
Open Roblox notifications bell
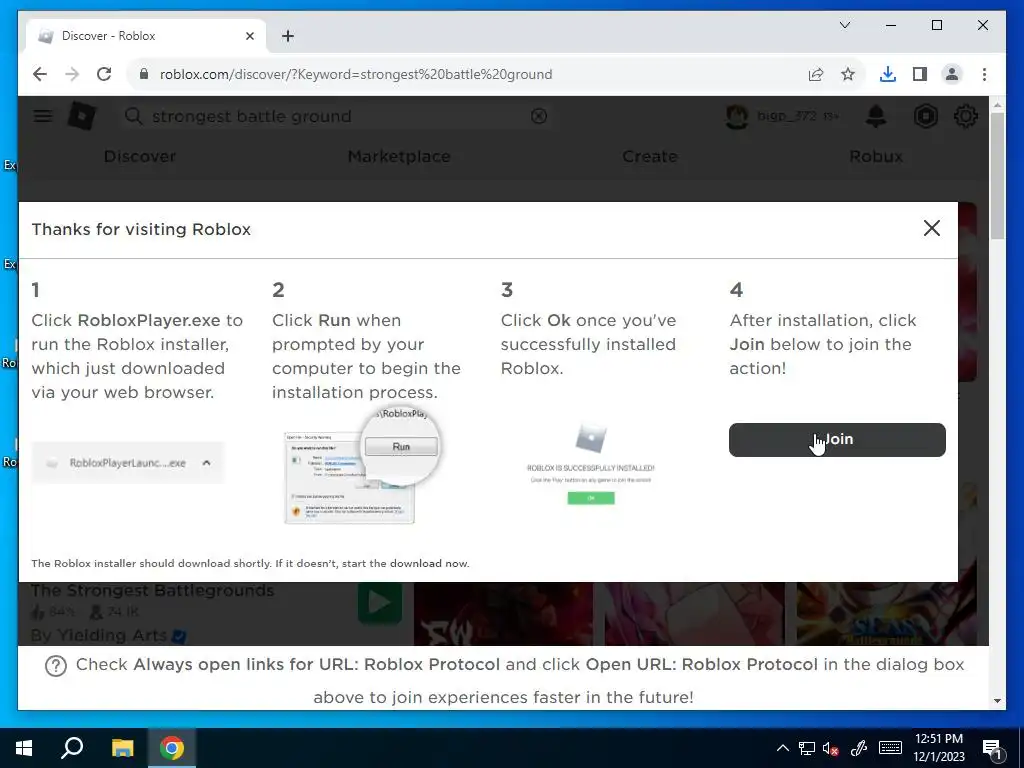(876, 116)
